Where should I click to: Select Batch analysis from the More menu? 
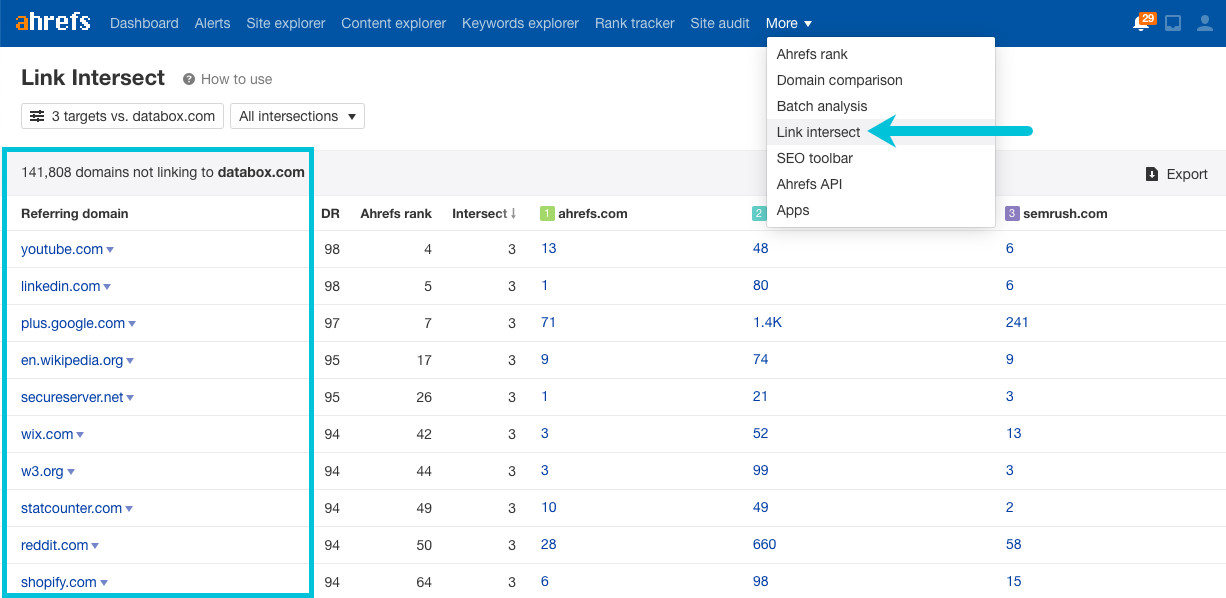tap(881, 106)
